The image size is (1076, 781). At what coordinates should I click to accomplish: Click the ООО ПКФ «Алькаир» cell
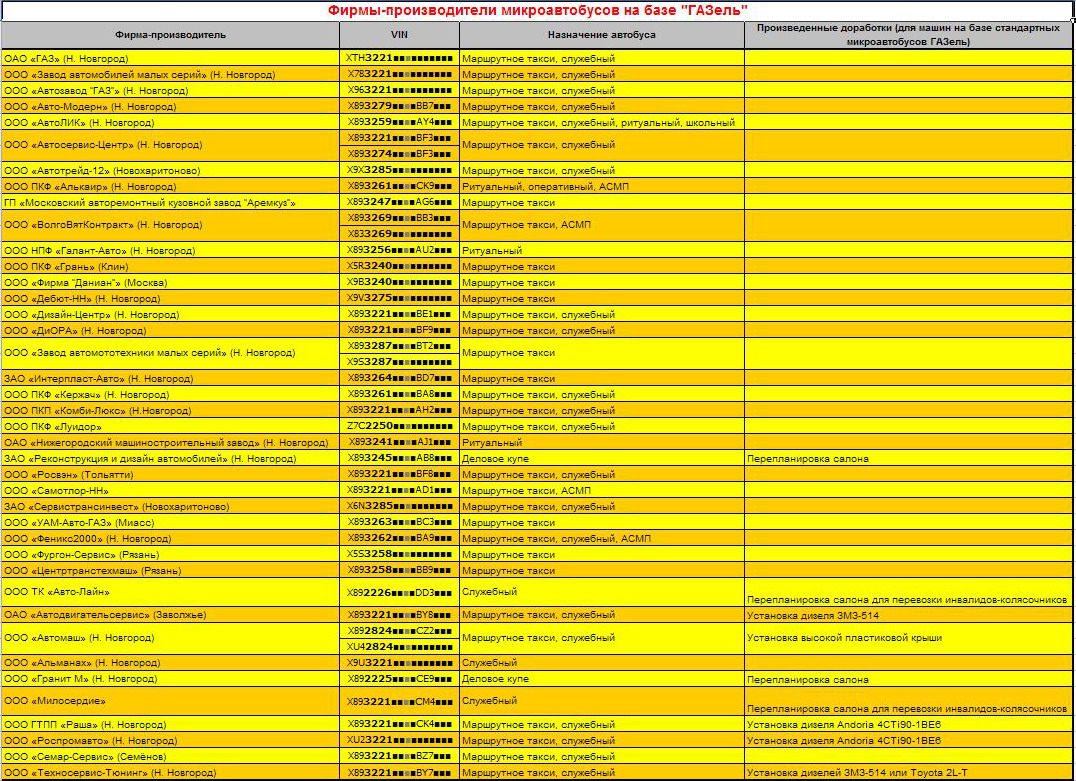(170, 186)
